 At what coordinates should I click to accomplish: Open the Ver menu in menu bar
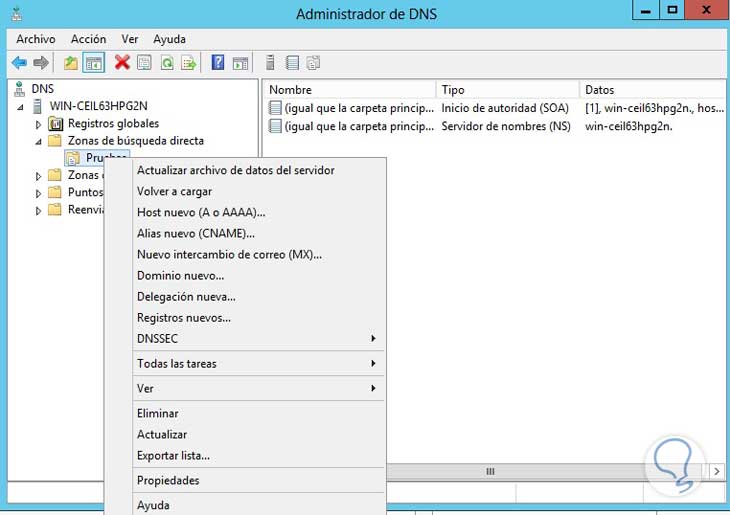[130, 39]
